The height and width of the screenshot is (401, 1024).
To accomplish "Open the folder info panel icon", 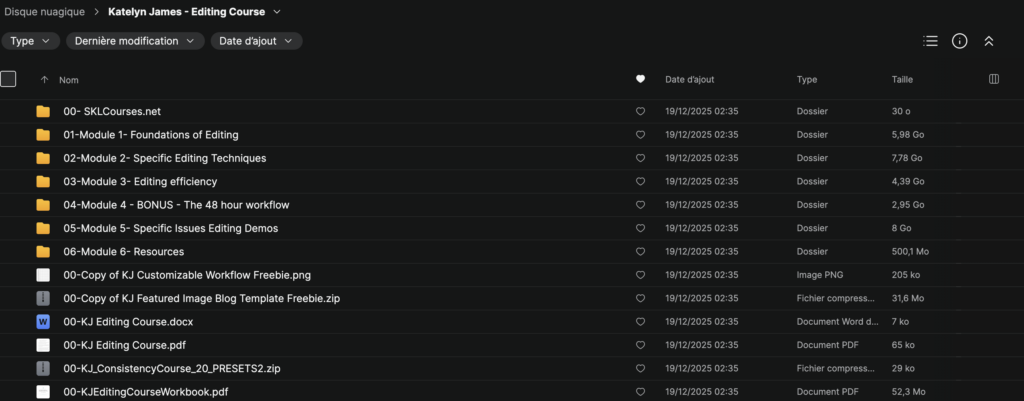I will coord(959,41).
